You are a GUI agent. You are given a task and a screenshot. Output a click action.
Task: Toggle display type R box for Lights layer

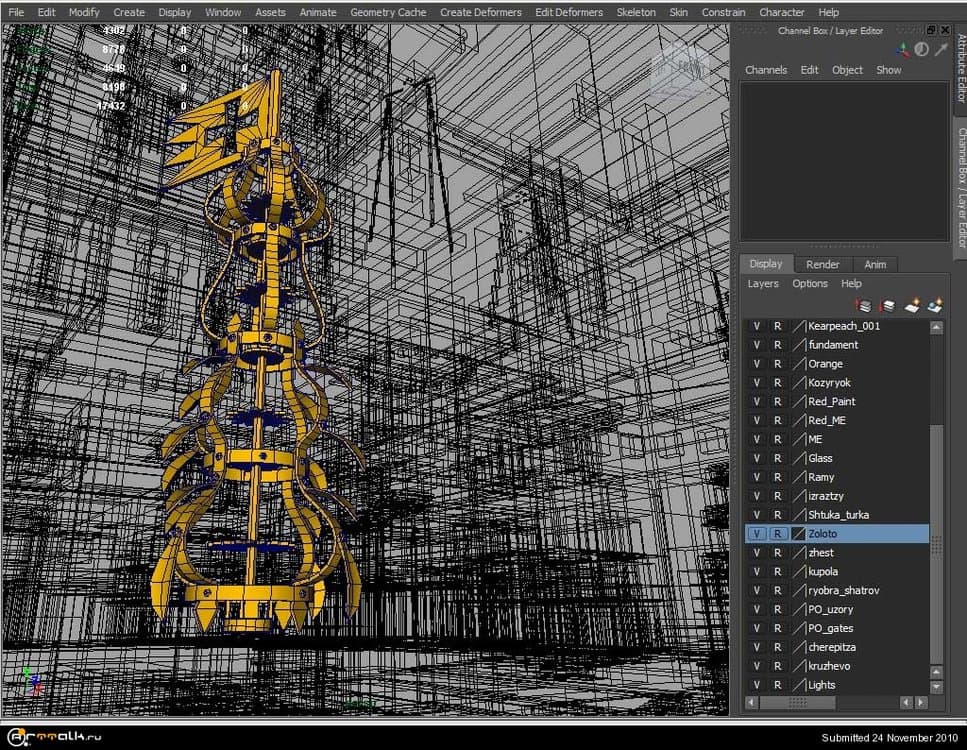tap(778, 685)
